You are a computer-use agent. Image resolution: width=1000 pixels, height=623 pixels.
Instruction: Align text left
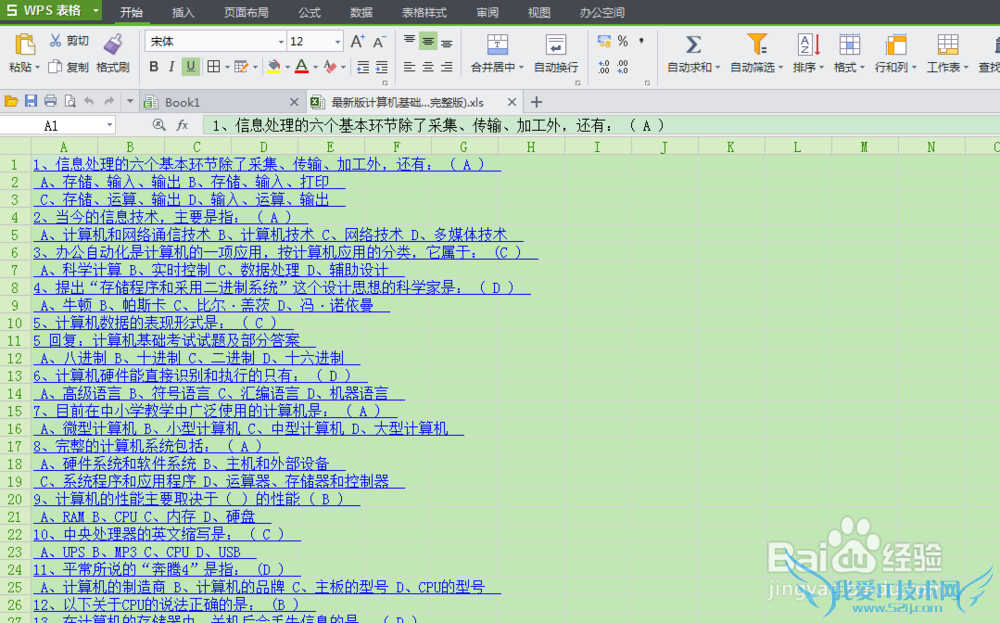click(x=409, y=66)
